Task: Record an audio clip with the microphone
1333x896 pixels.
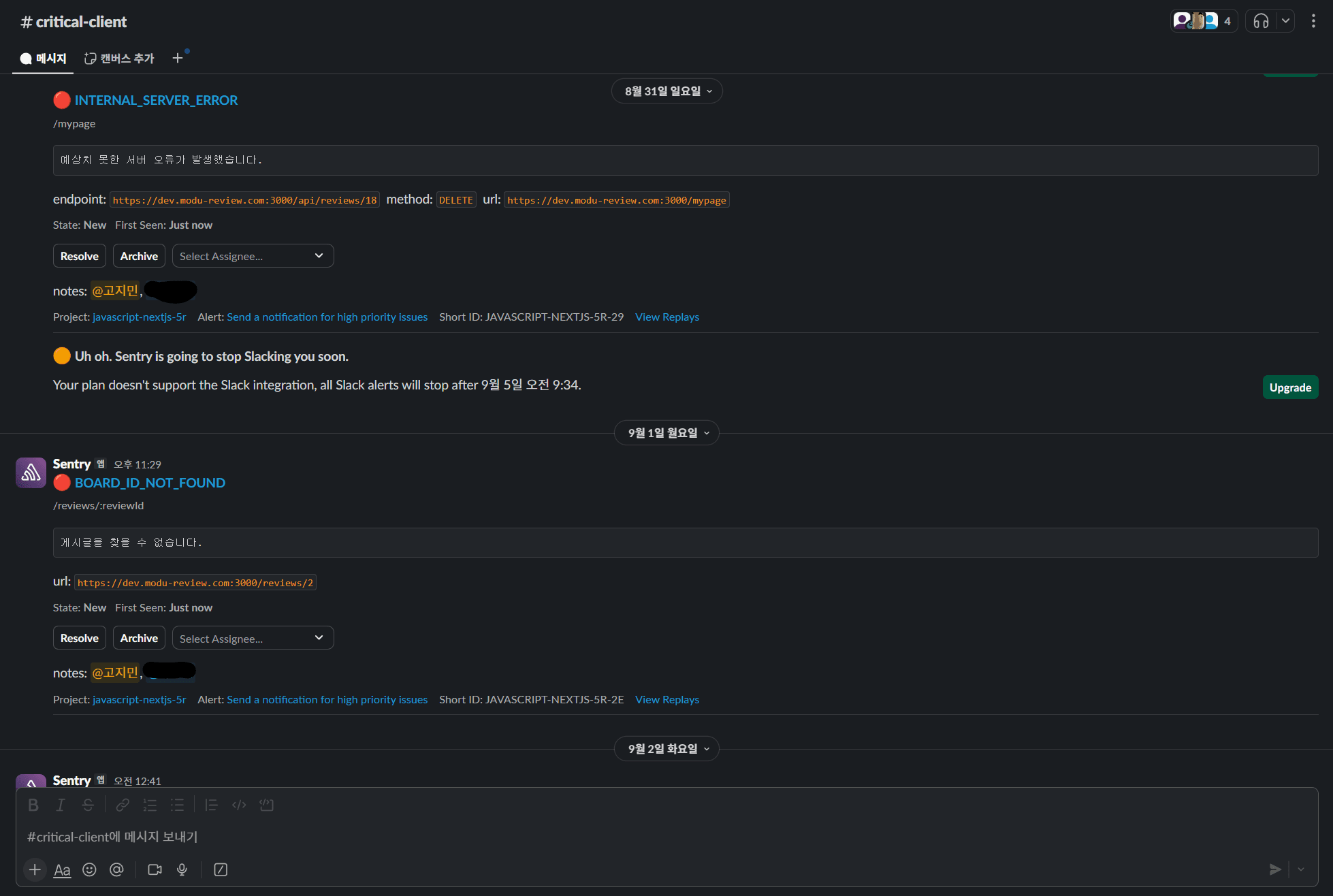Action: [182, 869]
